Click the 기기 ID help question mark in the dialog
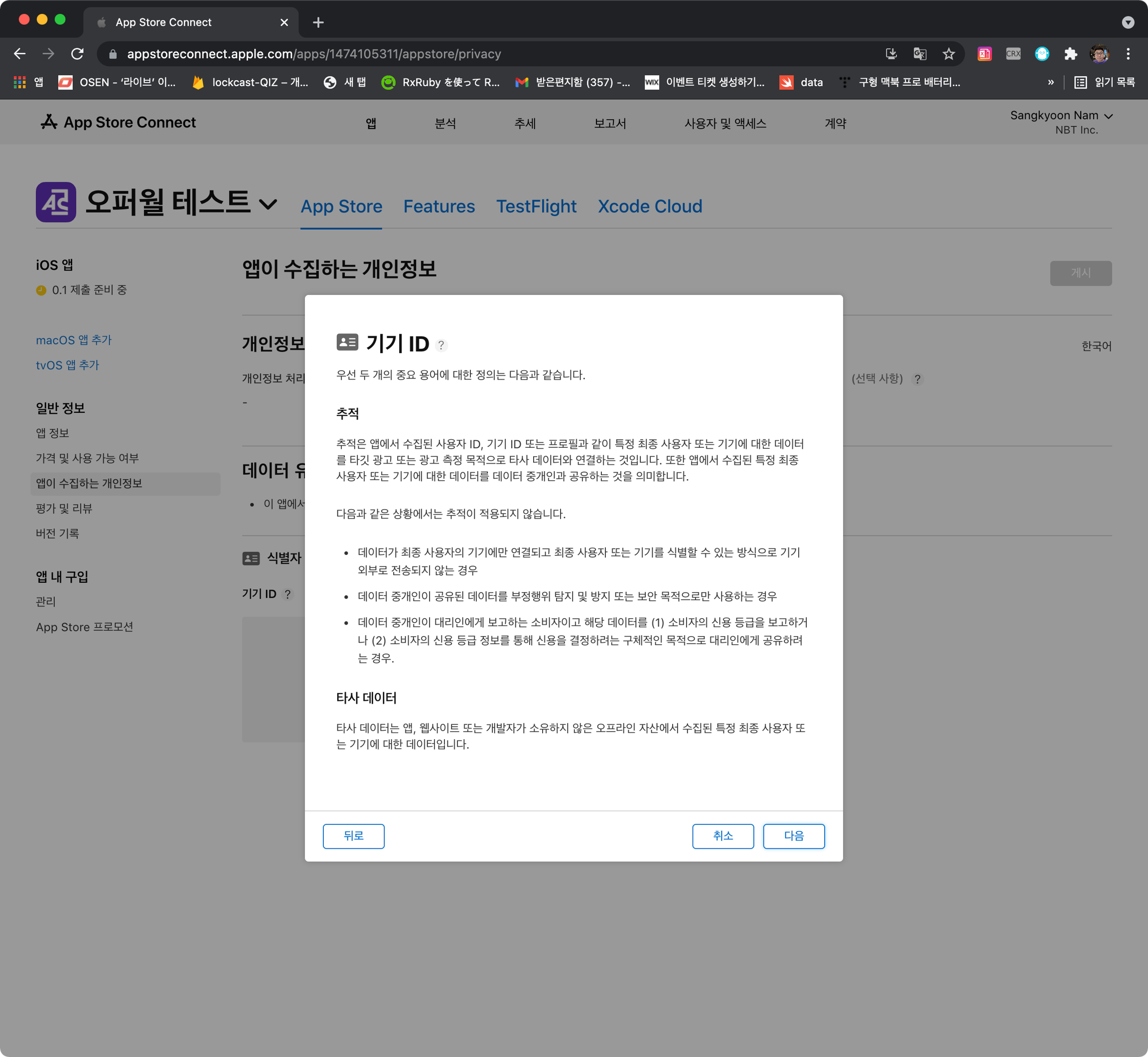Image resolution: width=1148 pixels, height=1057 pixels. coord(441,345)
